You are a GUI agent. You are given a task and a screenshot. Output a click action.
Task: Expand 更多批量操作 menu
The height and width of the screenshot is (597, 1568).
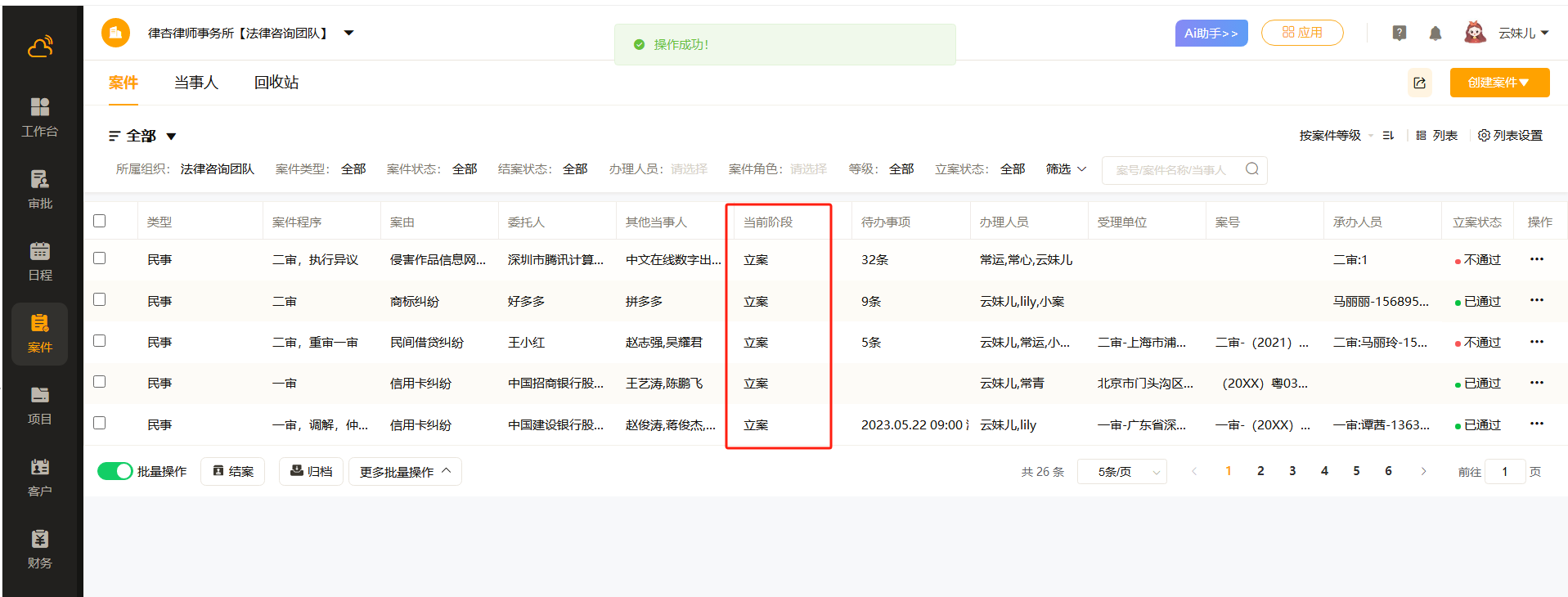pyautogui.click(x=405, y=472)
